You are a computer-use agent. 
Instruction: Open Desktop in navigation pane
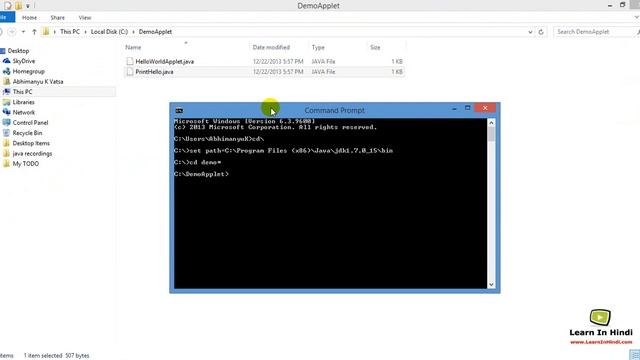tap(18, 51)
